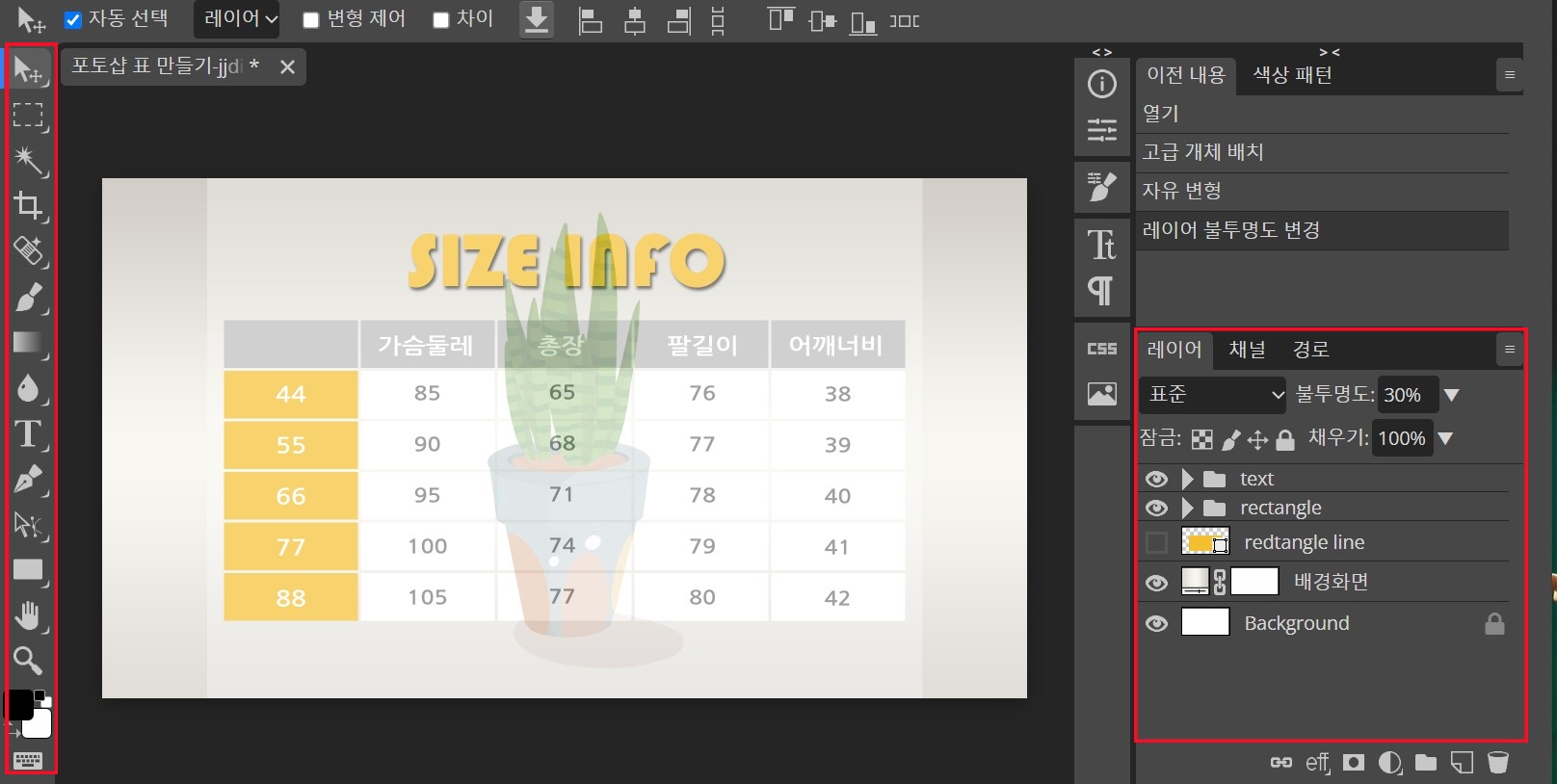Switch to the 채널 tab
Screen dimensions: 1557x784
(1248, 350)
